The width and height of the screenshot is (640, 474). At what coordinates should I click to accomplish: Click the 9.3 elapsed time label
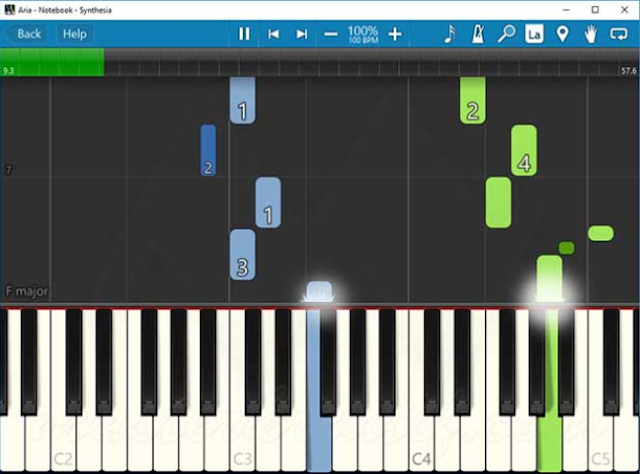pyautogui.click(x=8, y=71)
